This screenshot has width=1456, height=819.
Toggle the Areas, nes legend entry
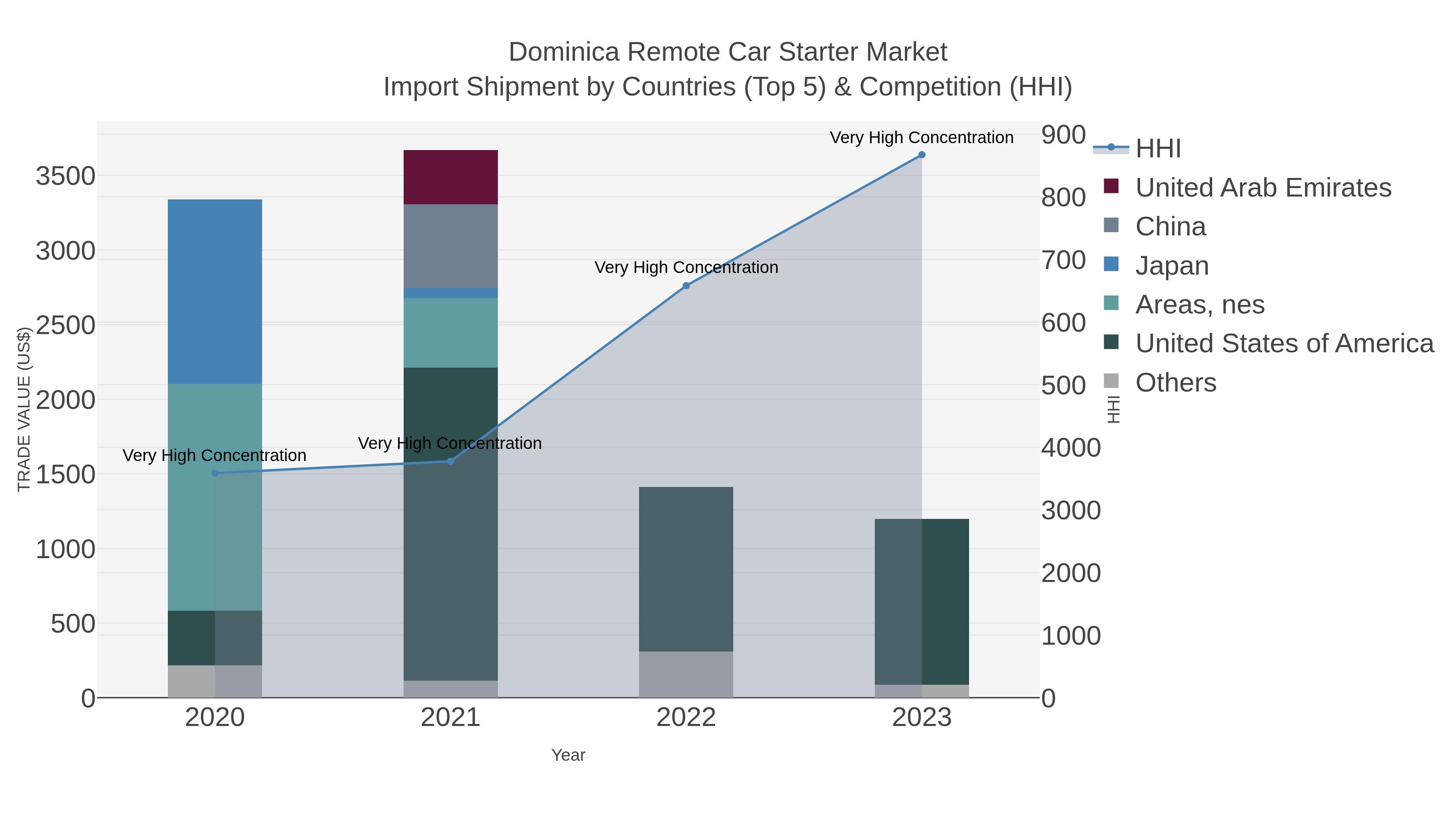click(x=1184, y=305)
